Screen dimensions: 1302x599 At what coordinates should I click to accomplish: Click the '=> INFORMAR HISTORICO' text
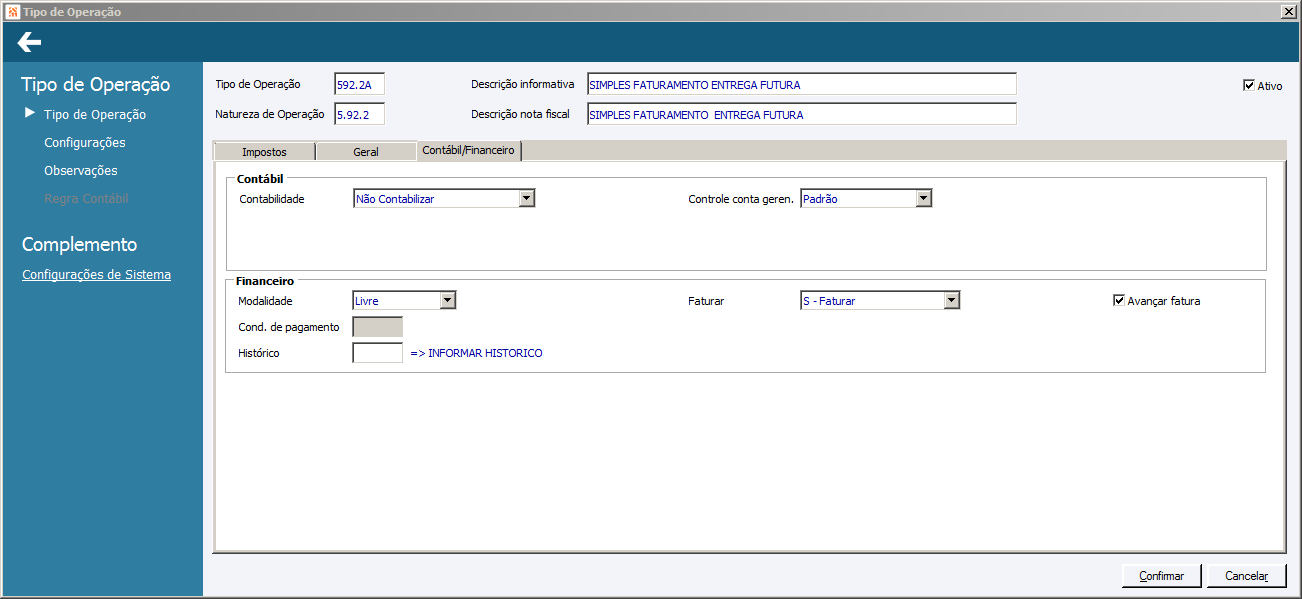(476, 353)
